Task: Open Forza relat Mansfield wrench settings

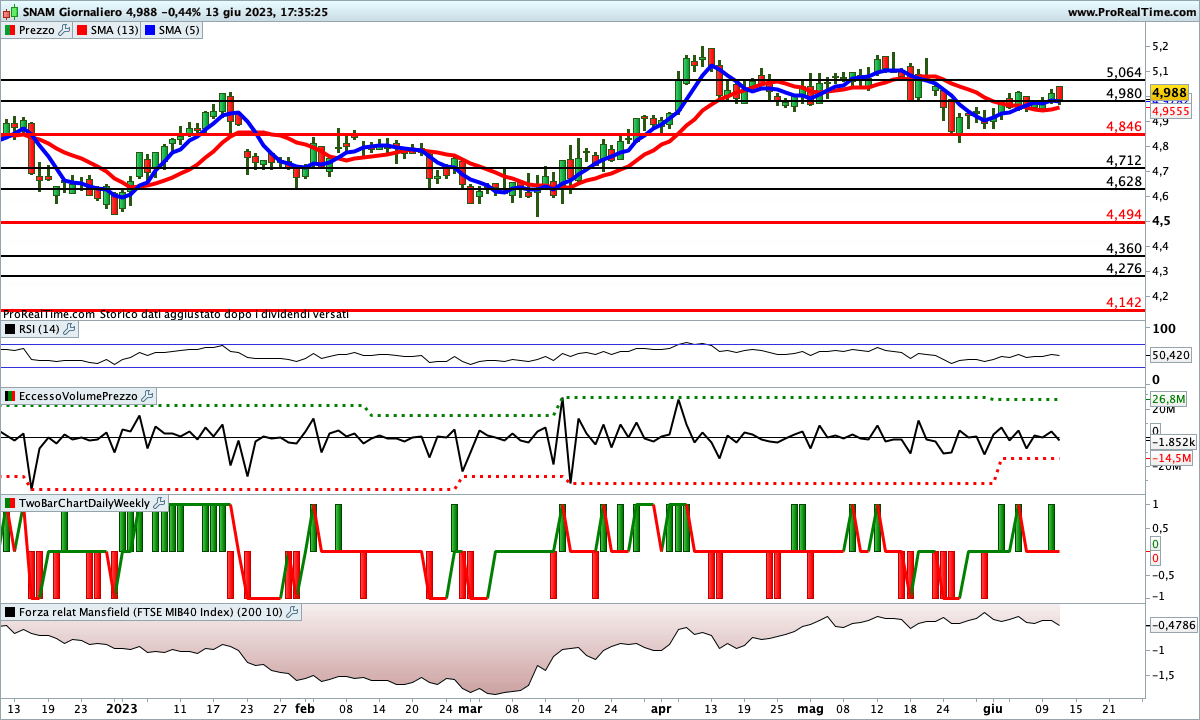Action: [x=292, y=612]
